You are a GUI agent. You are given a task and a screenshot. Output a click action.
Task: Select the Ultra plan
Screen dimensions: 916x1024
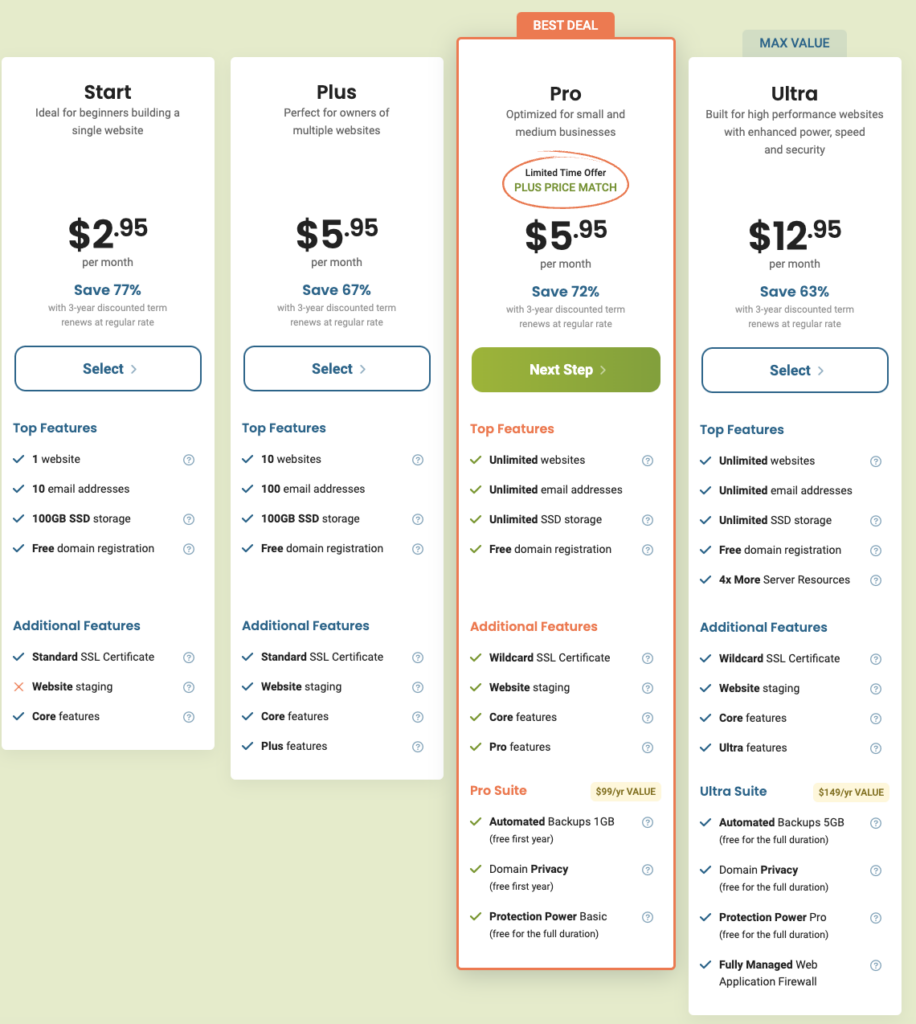coord(794,370)
